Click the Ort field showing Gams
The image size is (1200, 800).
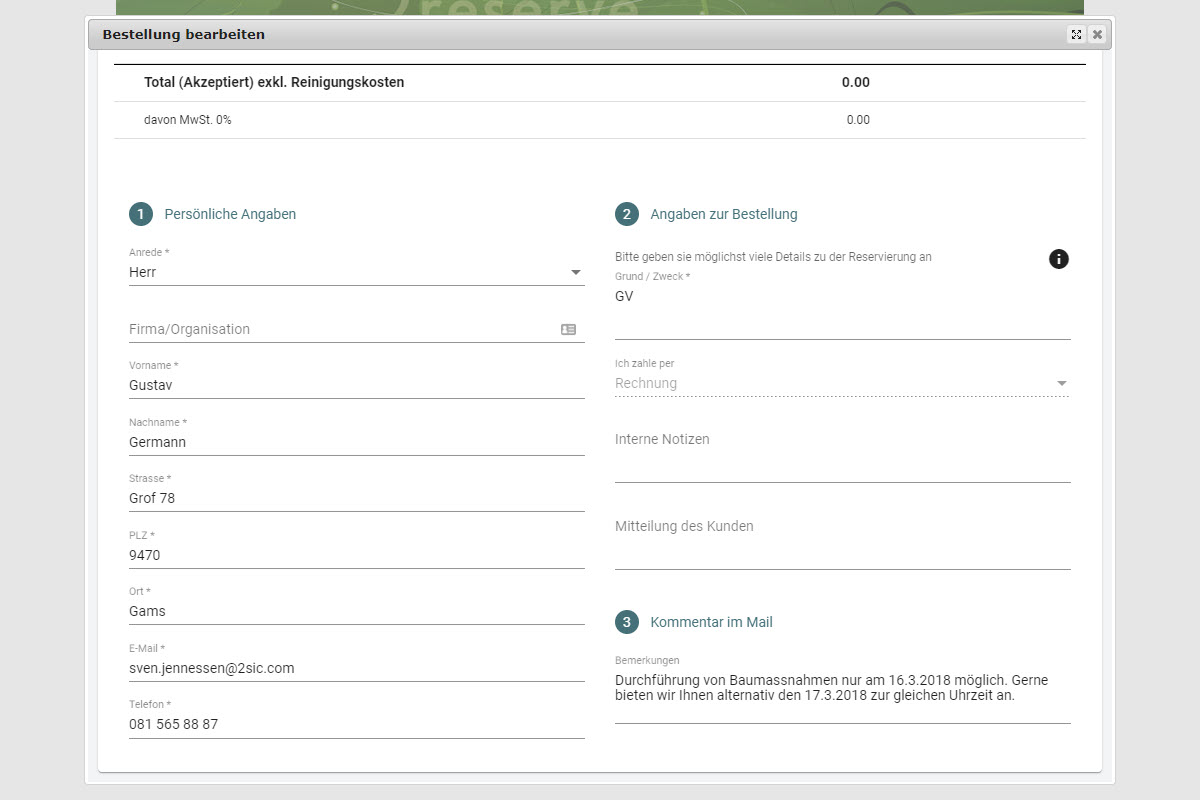tap(356, 611)
